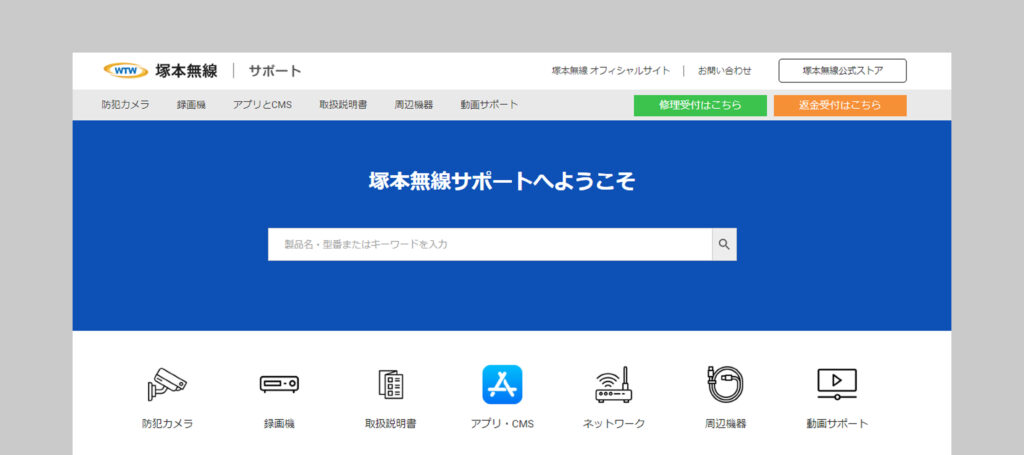Click the サポート header text
The height and width of the screenshot is (455, 1024).
tap(275, 71)
